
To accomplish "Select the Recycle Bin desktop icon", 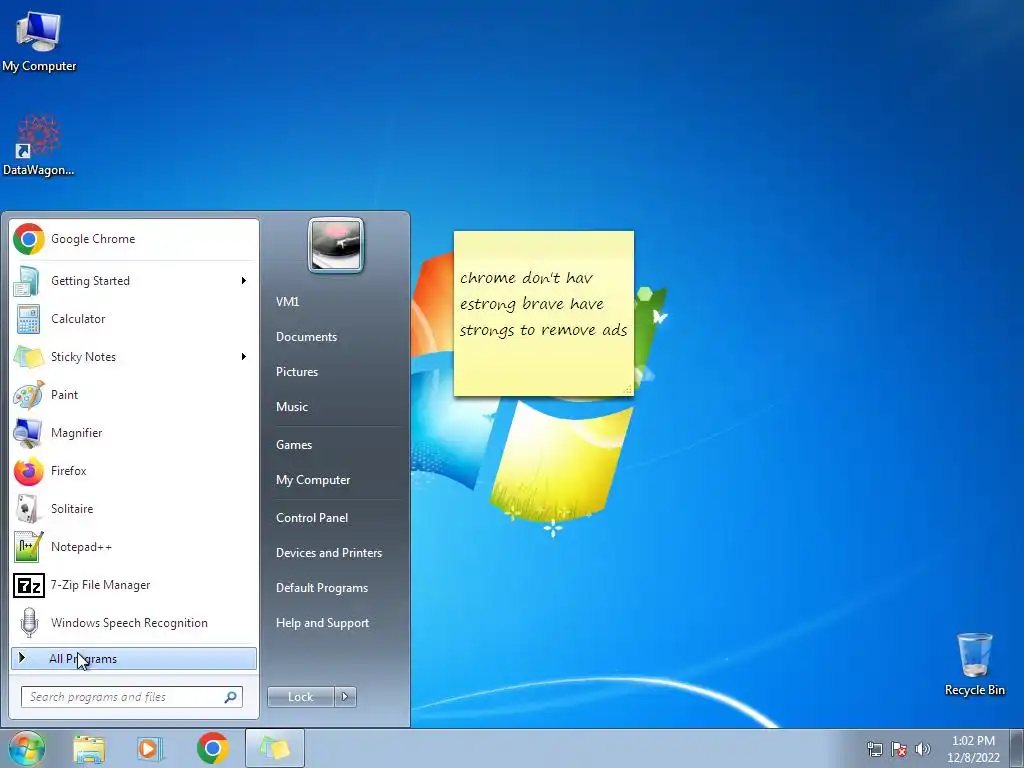I will tap(974, 664).
